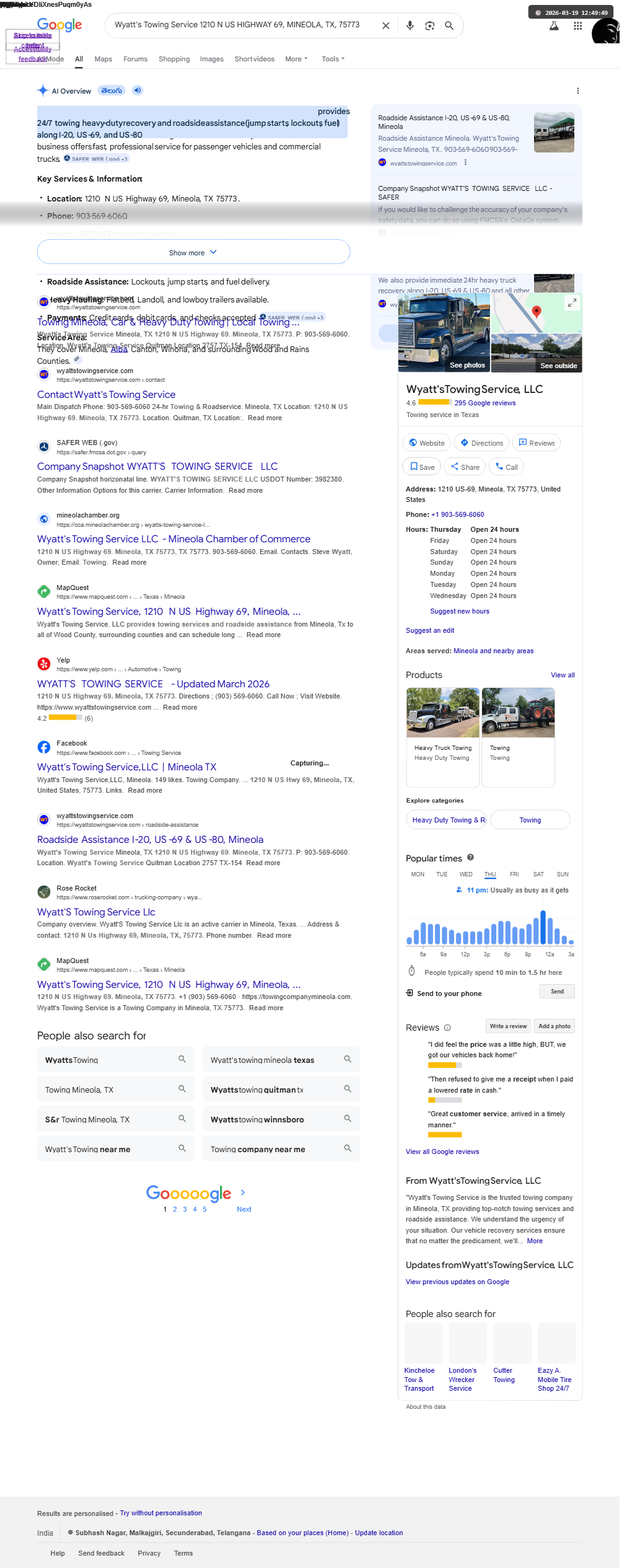Switch to Images tab

pyautogui.click(x=211, y=59)
